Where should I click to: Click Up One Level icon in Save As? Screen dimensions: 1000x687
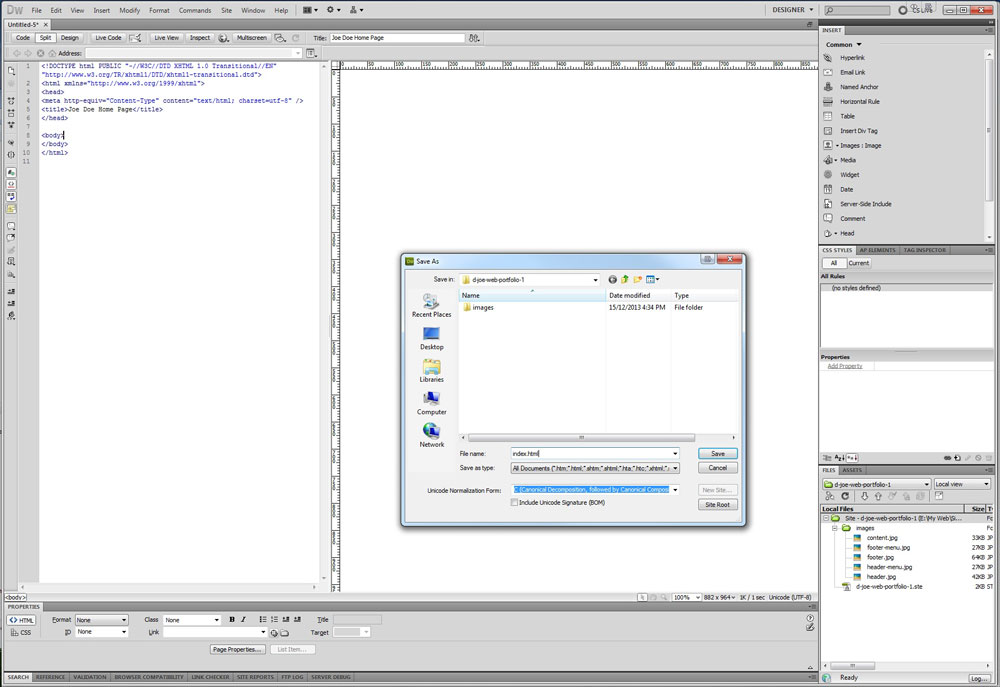point(625,280)
